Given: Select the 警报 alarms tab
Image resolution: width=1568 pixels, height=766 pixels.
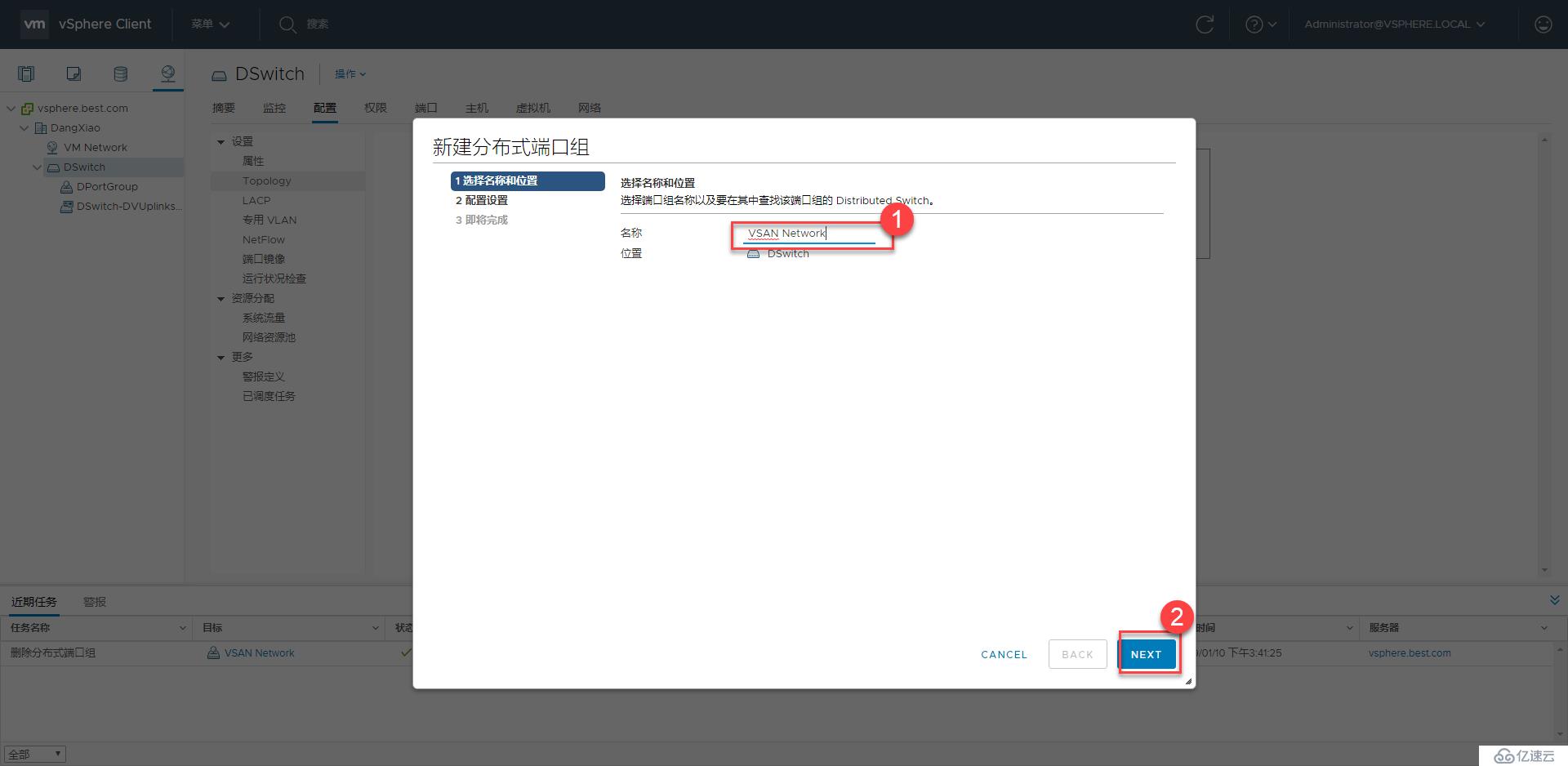Looking at the screenshot, I should coord(95,602).
